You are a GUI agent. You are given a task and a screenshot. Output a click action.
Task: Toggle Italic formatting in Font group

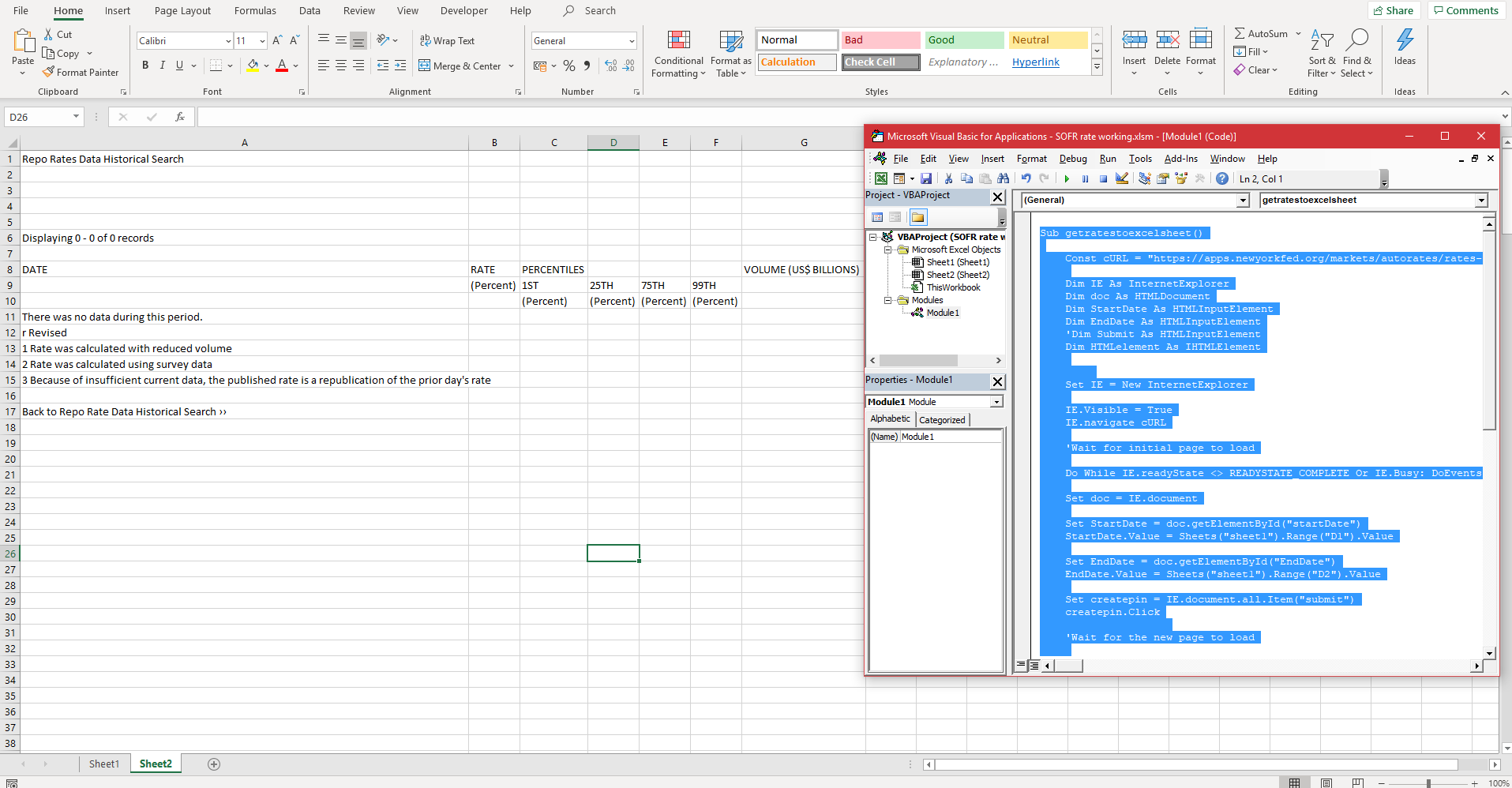pos(163,66)
